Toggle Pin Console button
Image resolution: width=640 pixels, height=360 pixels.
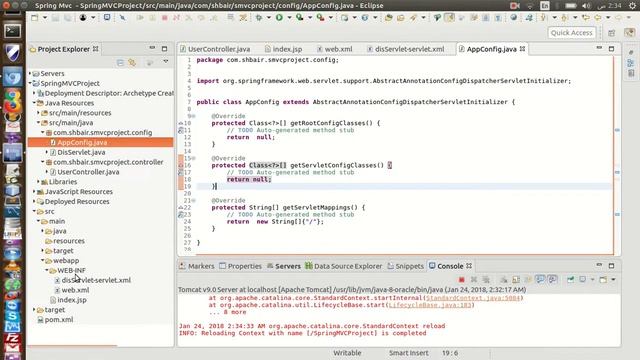(x=570, y=280)
